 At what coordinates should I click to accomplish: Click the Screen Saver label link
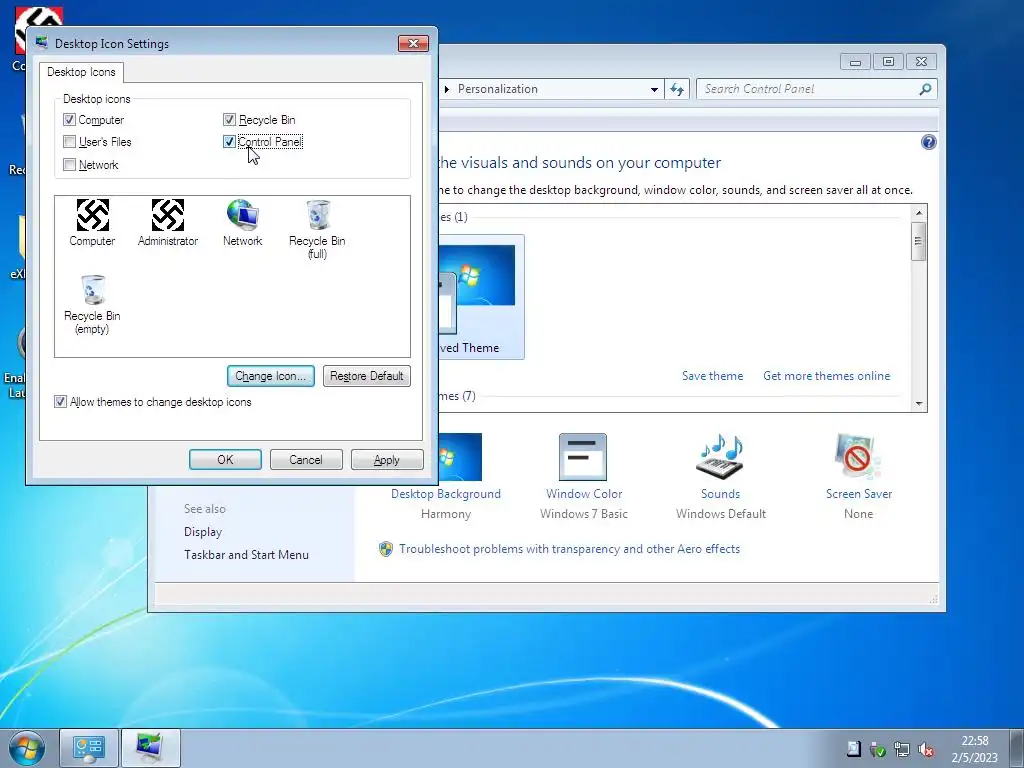(859, 494)
